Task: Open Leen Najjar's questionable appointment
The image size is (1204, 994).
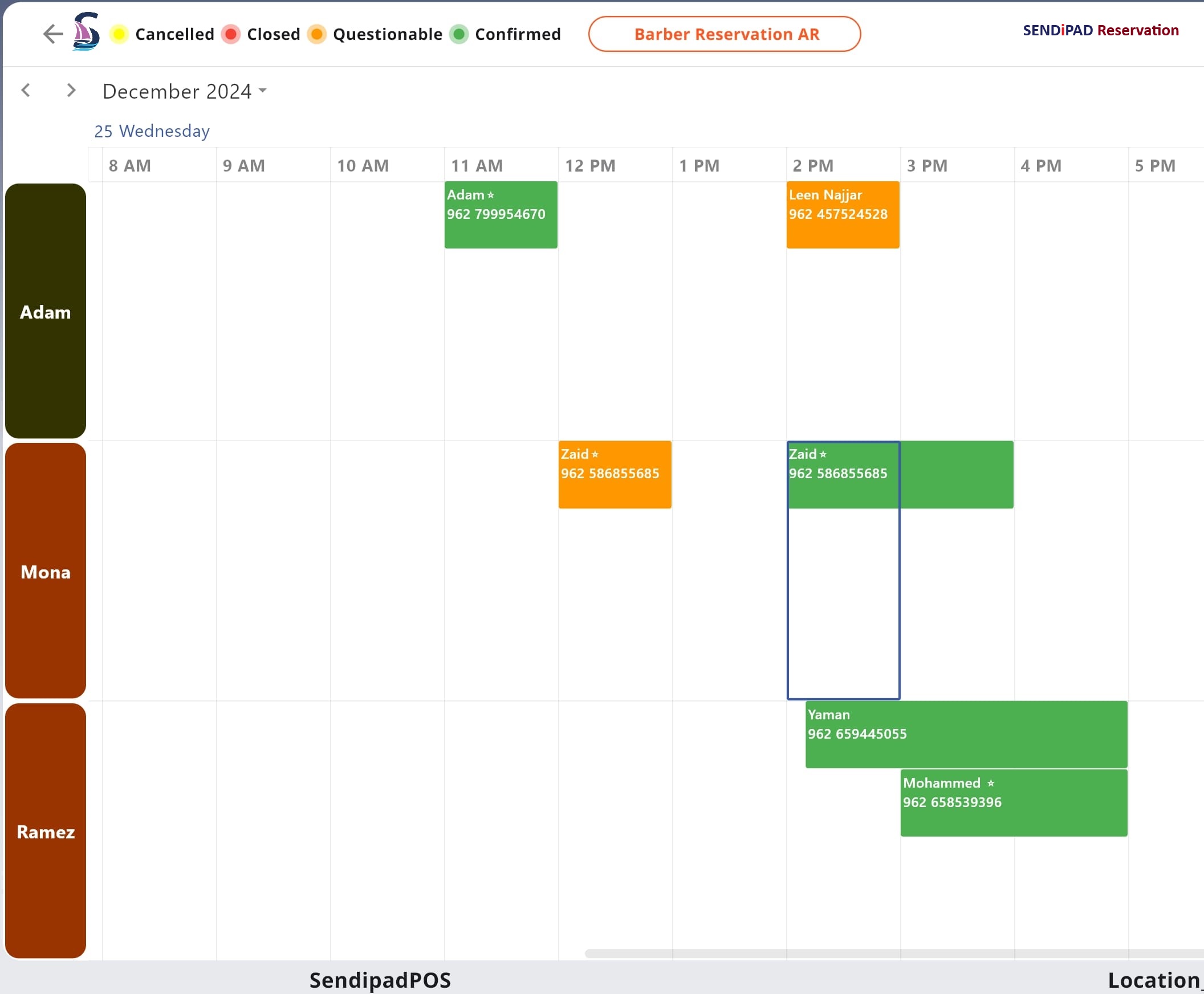Action: [x=843, y=215]
